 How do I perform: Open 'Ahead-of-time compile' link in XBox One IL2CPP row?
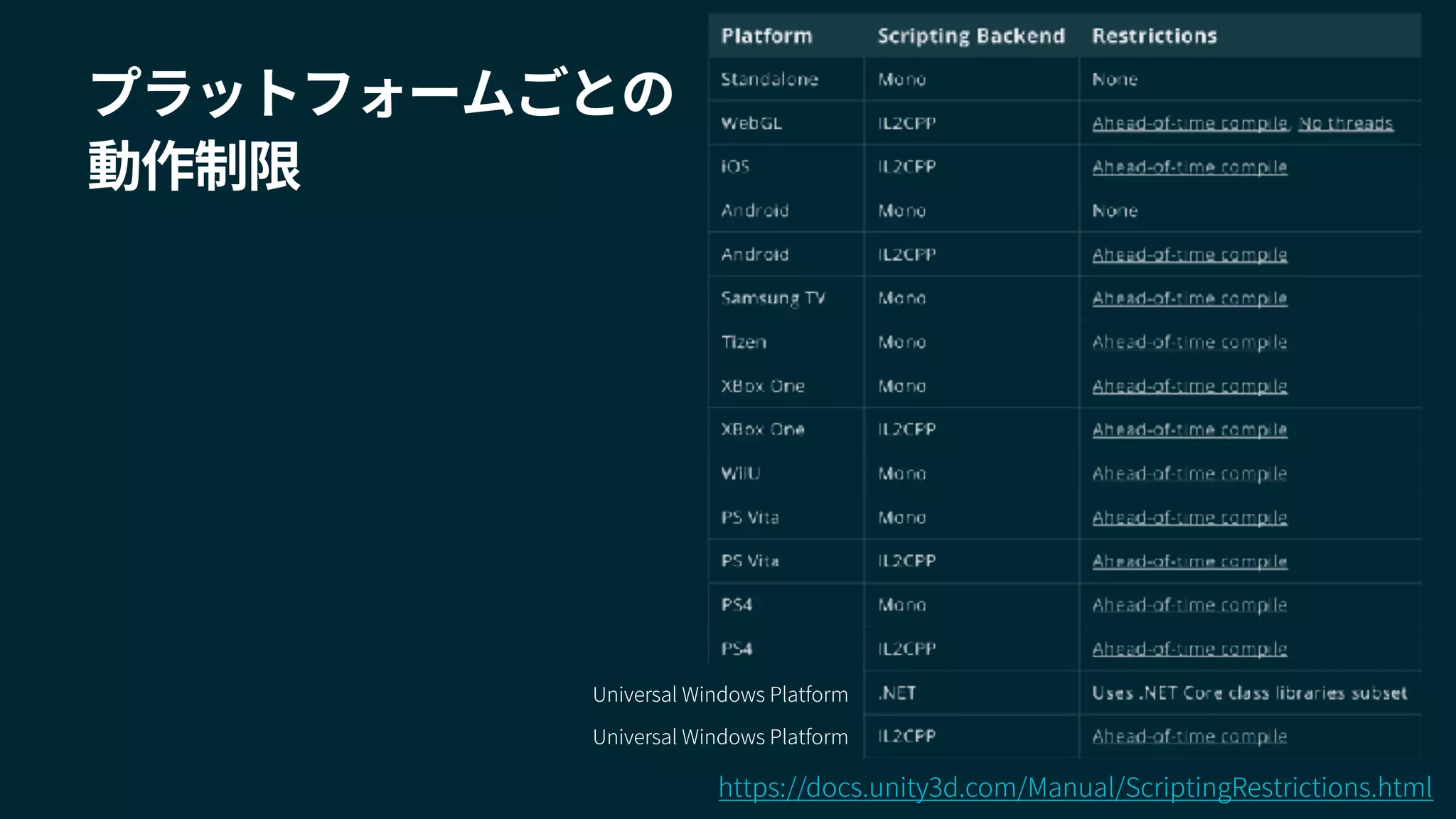tap(1190, 430)
